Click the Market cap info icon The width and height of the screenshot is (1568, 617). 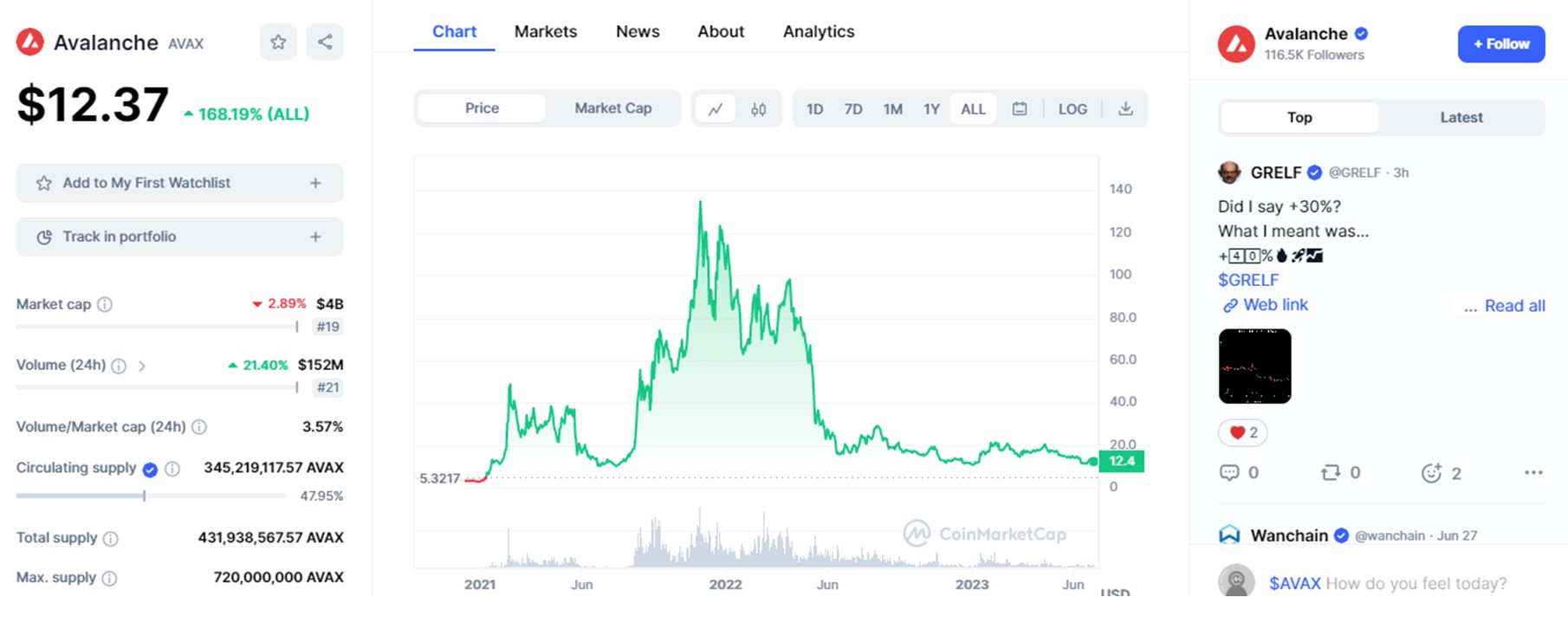[105, 304]
